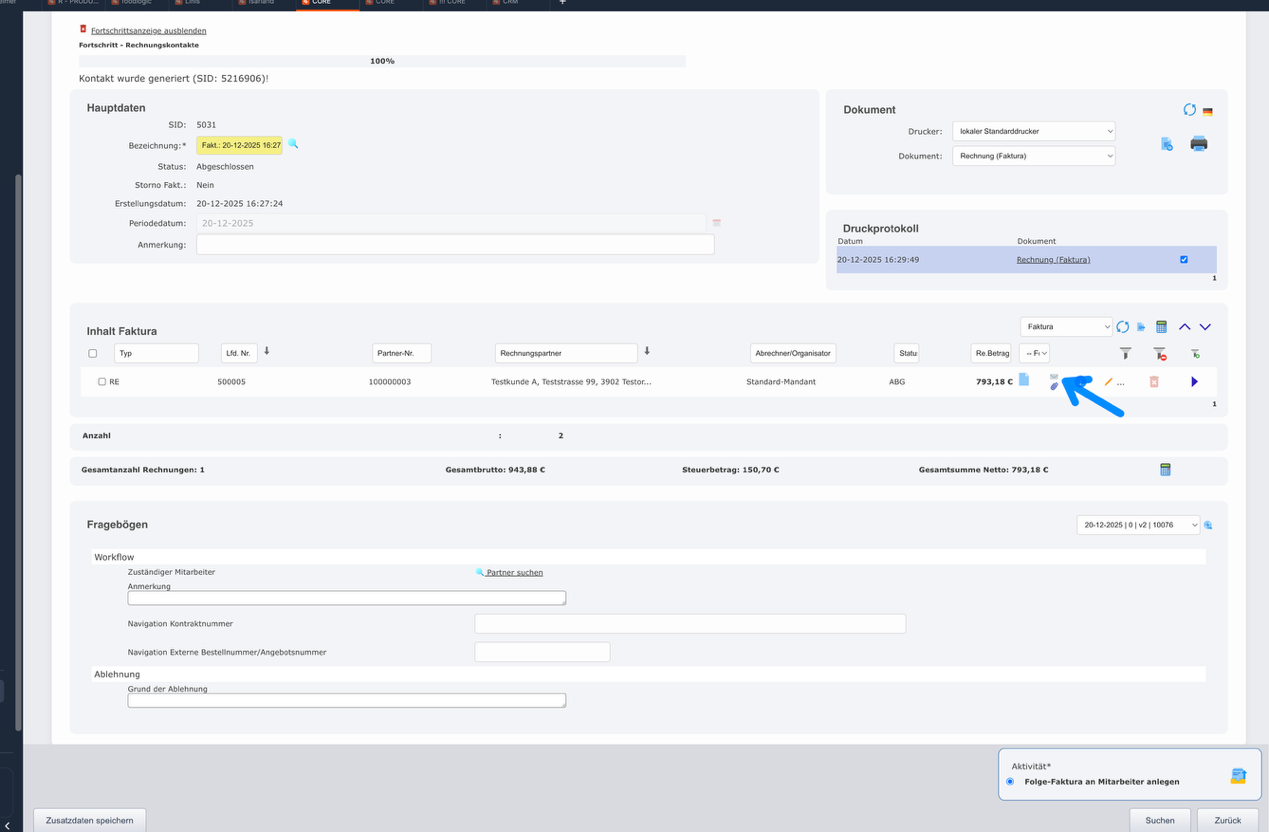Click the Zusatzdaten speichern button

pyautogui.click(x=90, y=820)
